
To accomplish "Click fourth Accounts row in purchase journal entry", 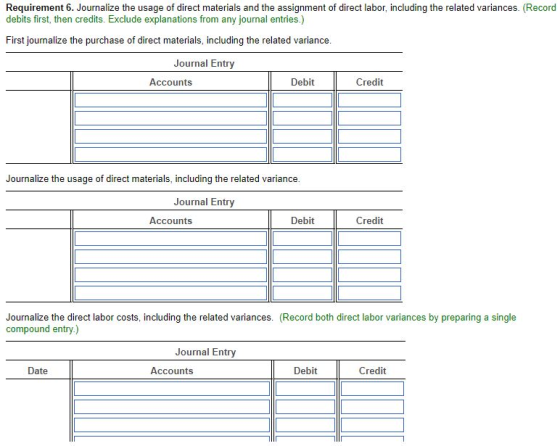I will pos(171,154).
